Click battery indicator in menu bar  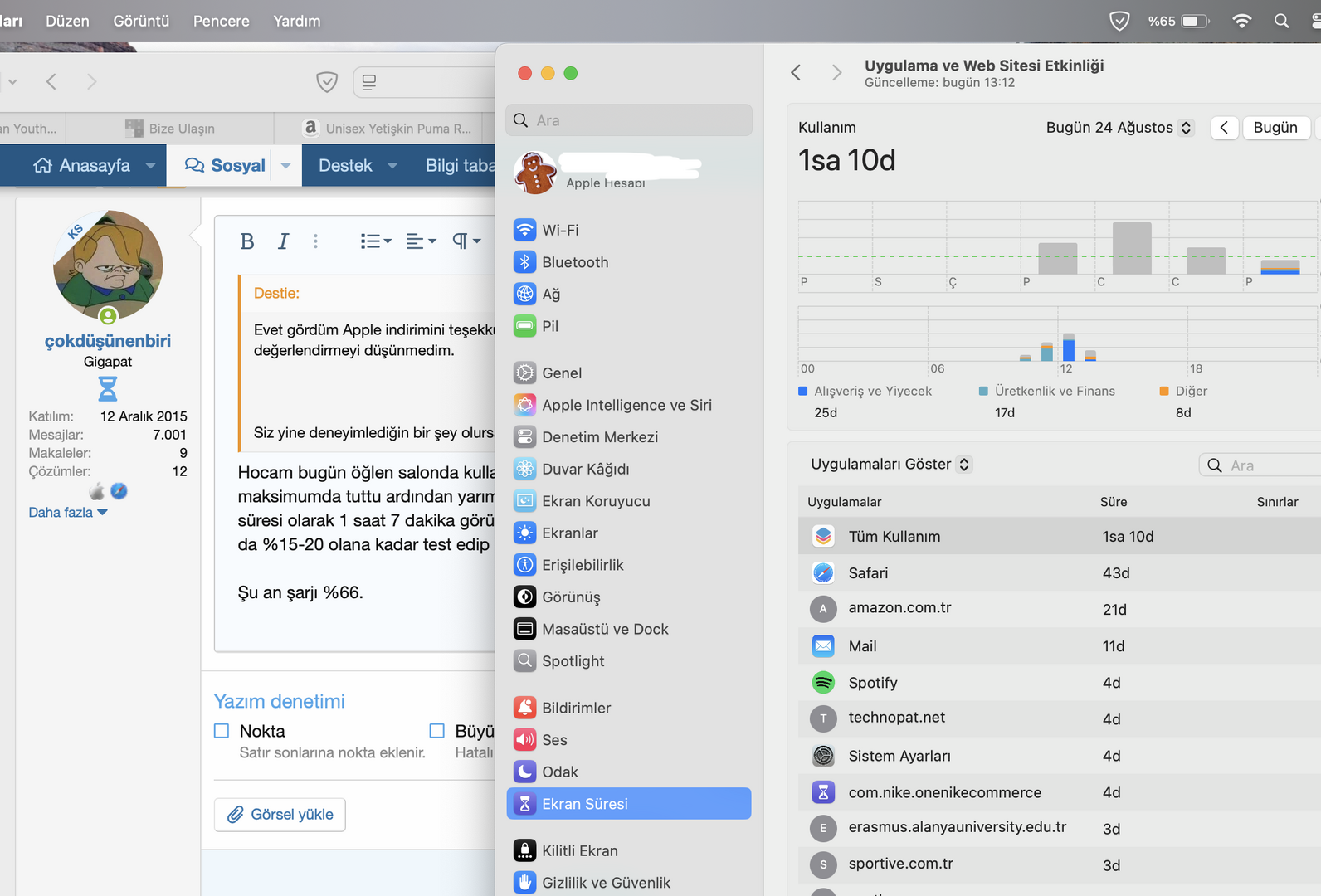click(x=1178, y=21)
